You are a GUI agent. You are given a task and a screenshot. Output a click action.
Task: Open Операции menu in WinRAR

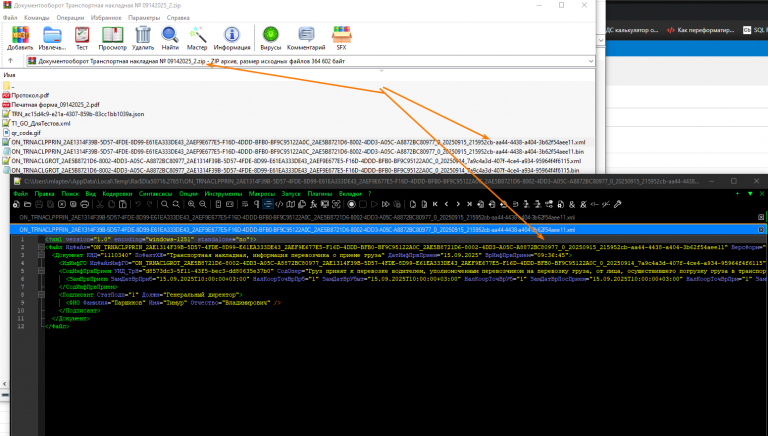70,18
